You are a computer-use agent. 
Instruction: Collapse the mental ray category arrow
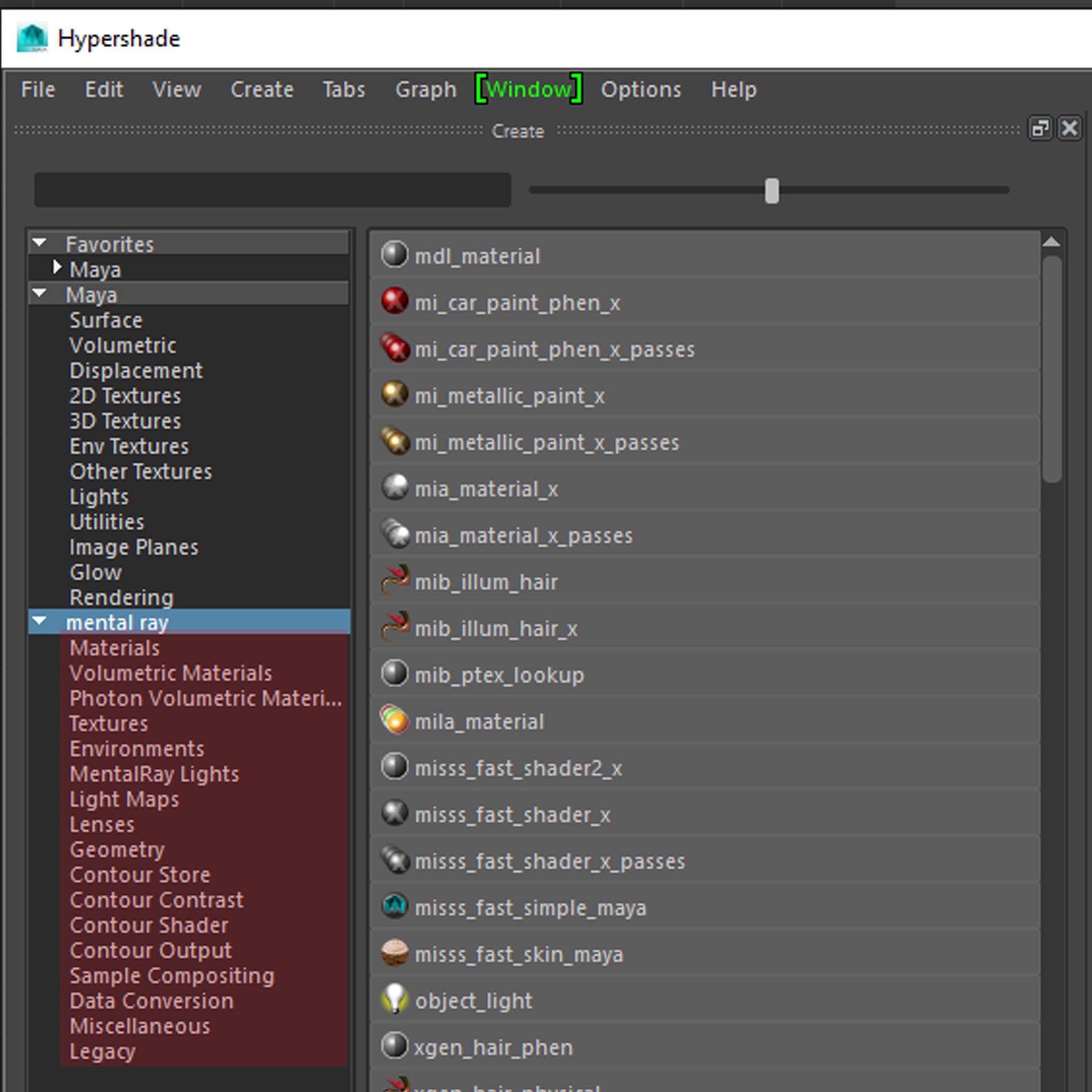[x=39, y=621]
